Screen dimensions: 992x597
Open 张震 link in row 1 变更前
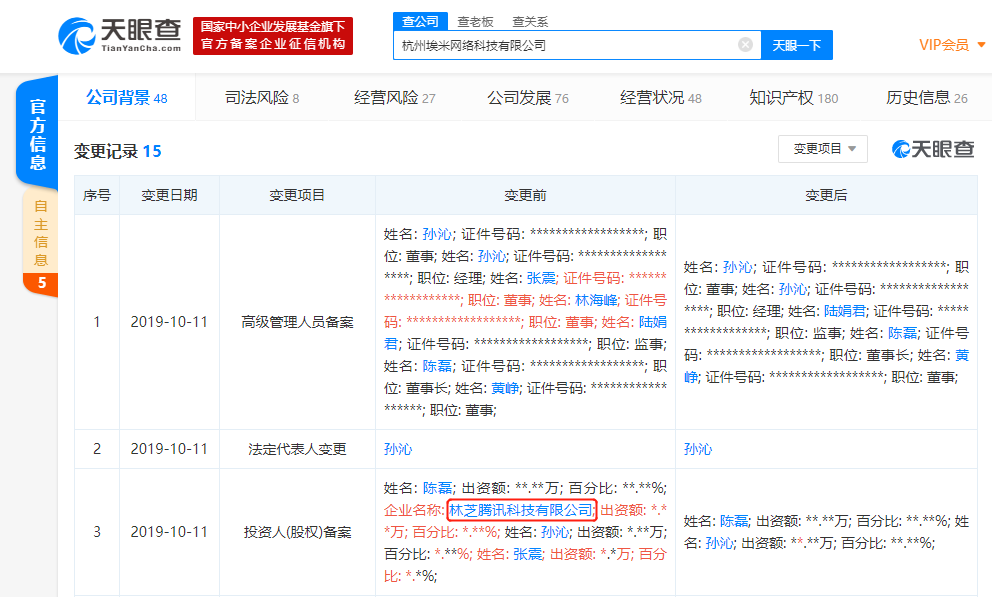point(542,278)
